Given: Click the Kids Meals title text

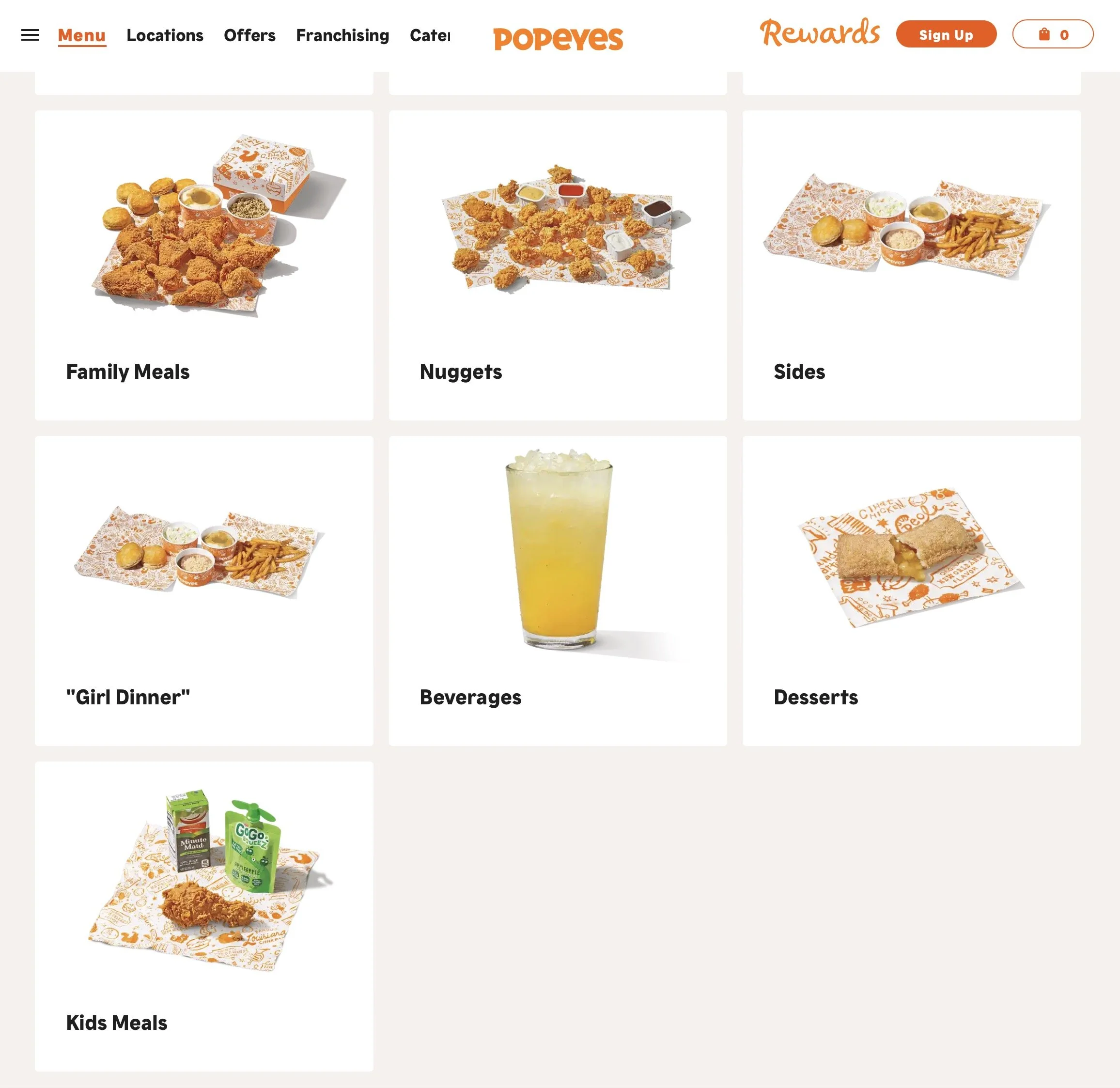Looking at the screenshot, I should click(117, 1023).
